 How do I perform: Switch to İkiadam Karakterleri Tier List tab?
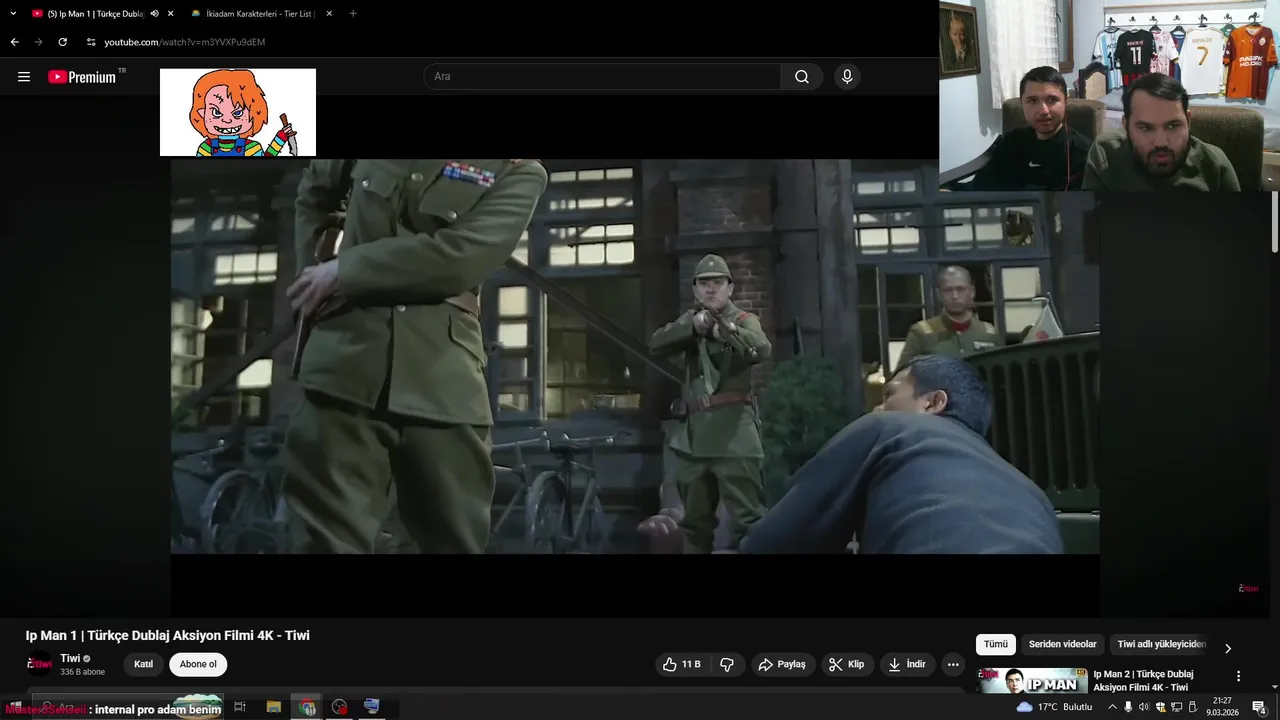[x=260, y=14]
